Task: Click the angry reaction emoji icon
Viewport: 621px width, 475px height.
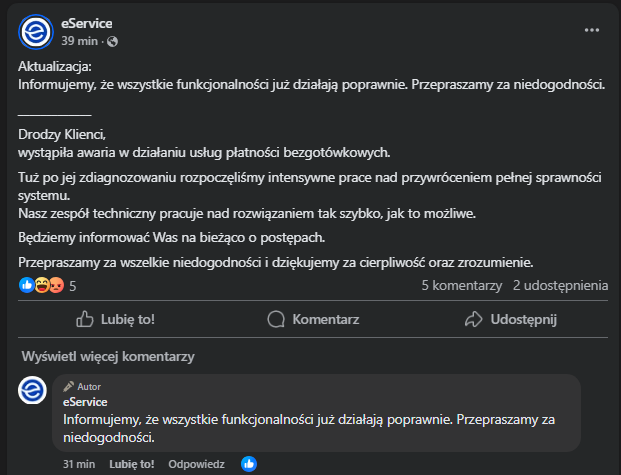Action: pos(56,285)
